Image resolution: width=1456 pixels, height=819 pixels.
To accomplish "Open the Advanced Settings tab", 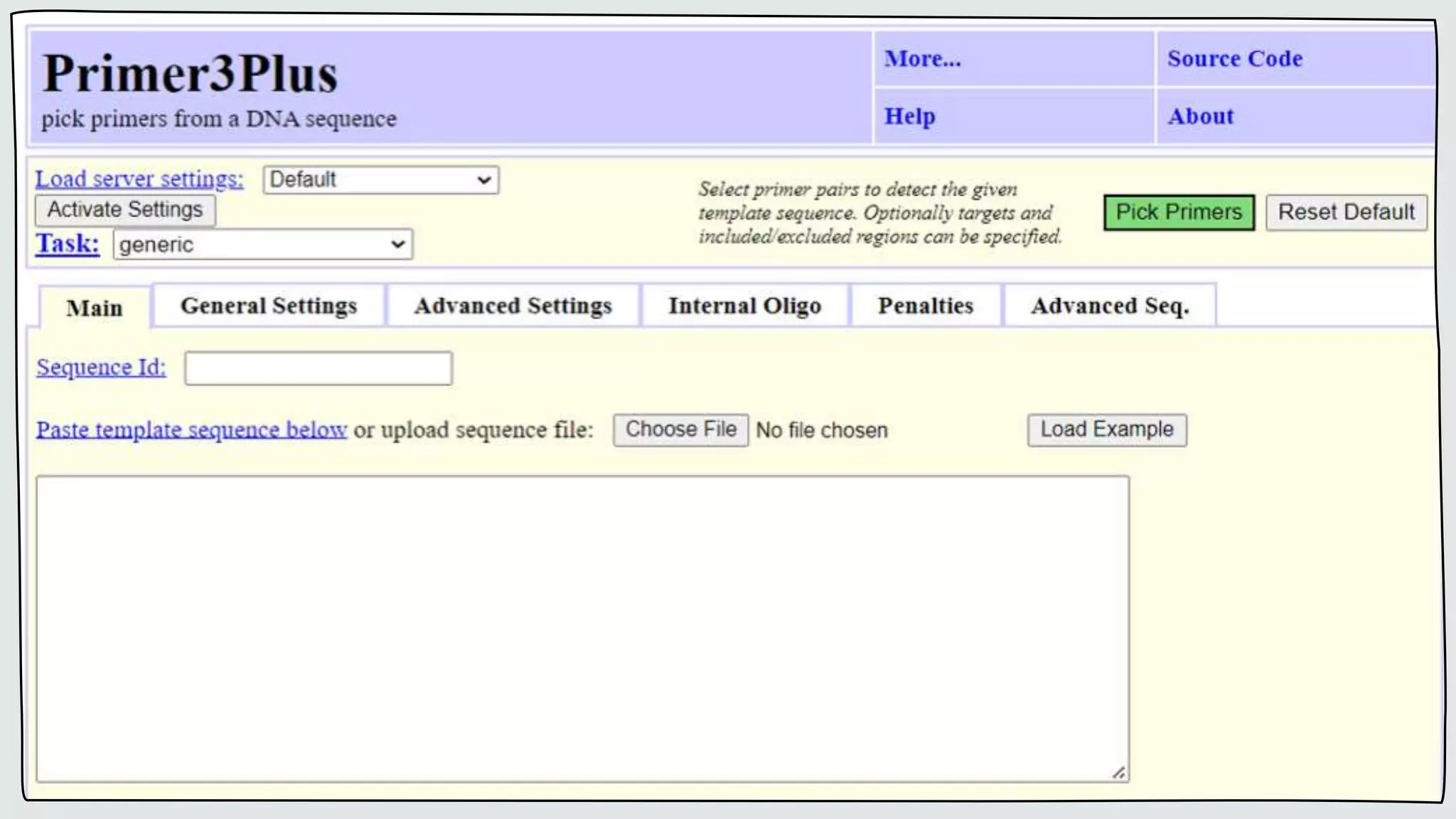I will click(x=513, y=306).
